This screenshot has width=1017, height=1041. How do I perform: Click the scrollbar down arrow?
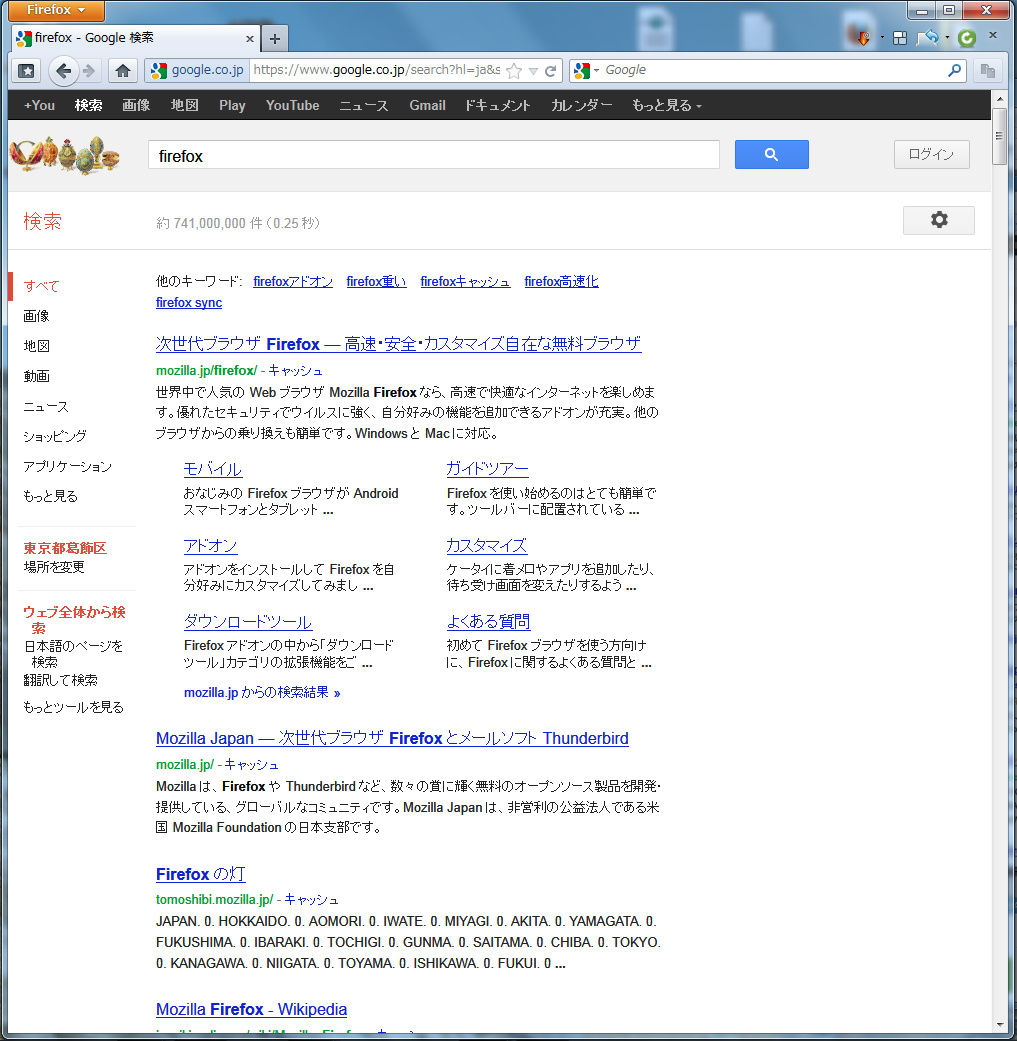coord(999,1025)
